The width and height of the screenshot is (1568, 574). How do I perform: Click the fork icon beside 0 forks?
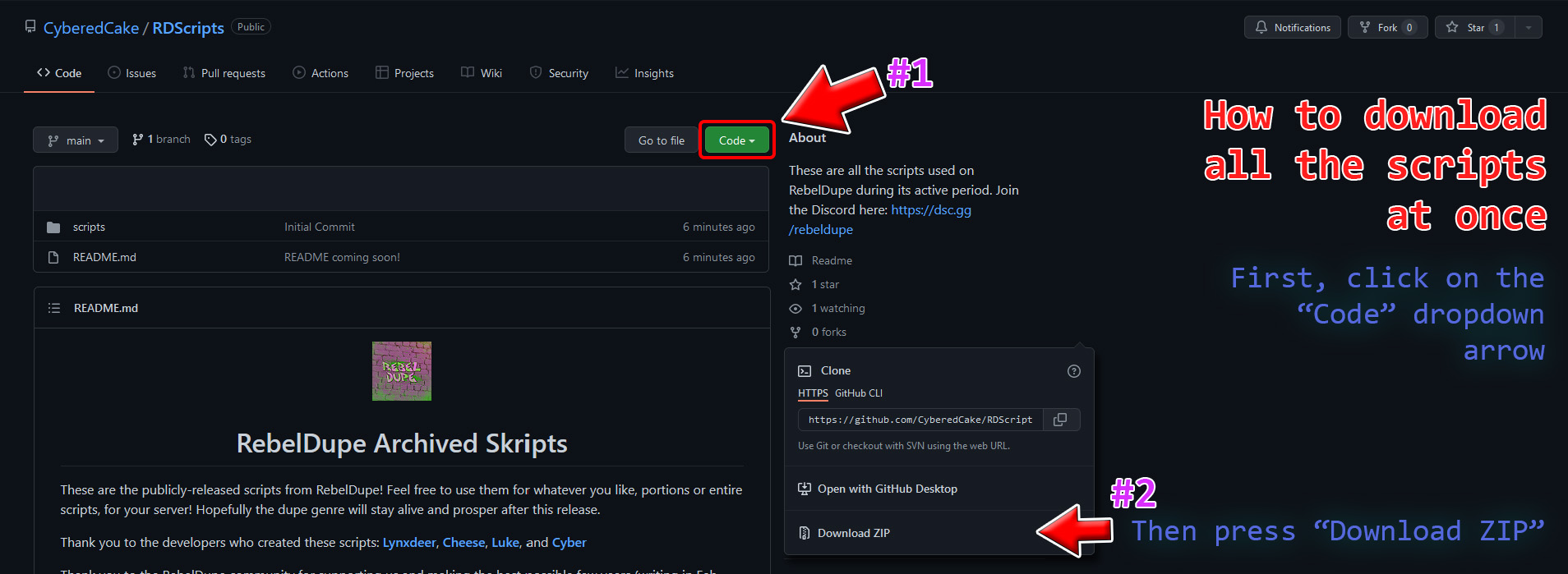tap(796, 332)
